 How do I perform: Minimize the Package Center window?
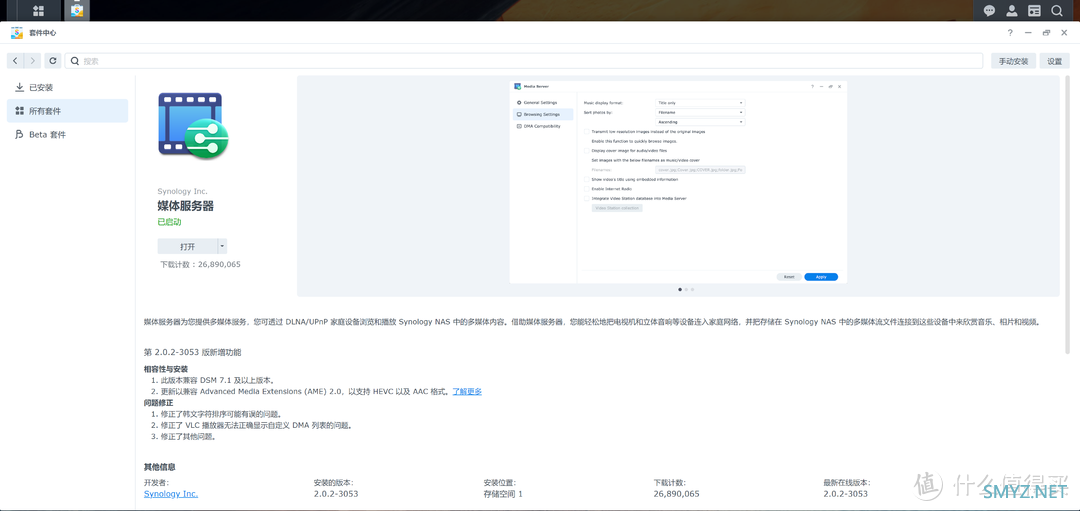click(1028, 32)
